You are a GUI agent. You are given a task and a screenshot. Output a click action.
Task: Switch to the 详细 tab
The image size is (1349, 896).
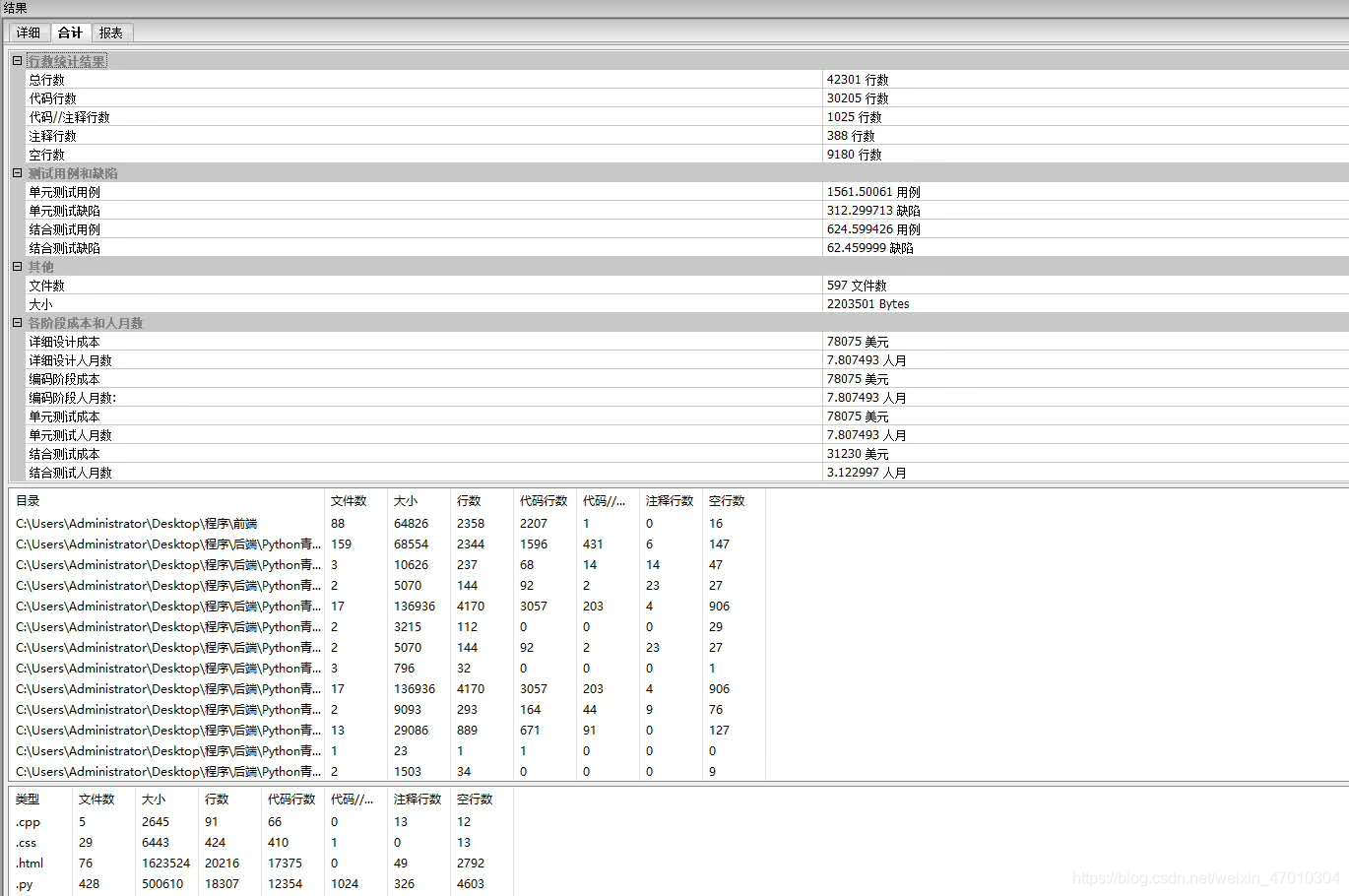[x=29, y=32]
